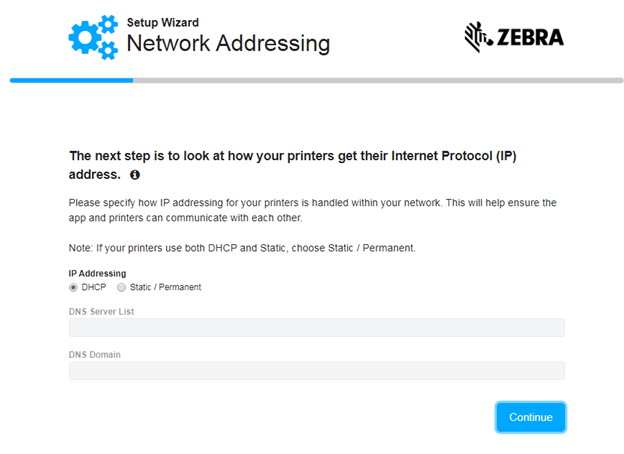Image resolution: width=624 pixels, height=454 pixels.
Task: Click the info icon beside the heading
Action: [x=135, y=174]
